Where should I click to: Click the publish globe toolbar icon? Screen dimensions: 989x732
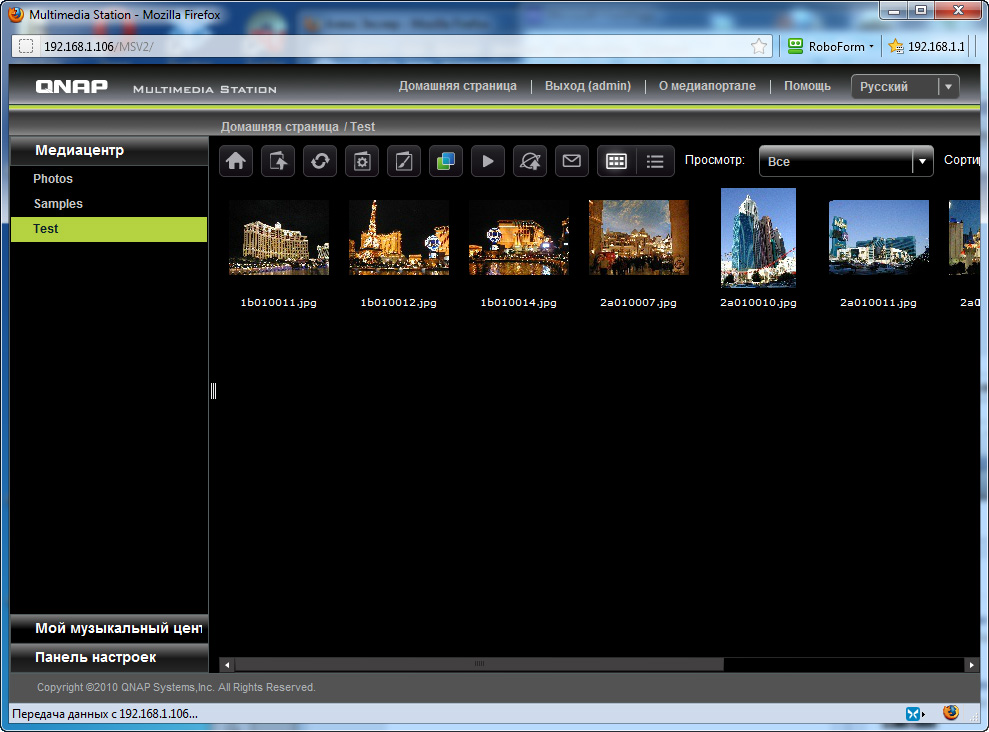tap(530, 161)
